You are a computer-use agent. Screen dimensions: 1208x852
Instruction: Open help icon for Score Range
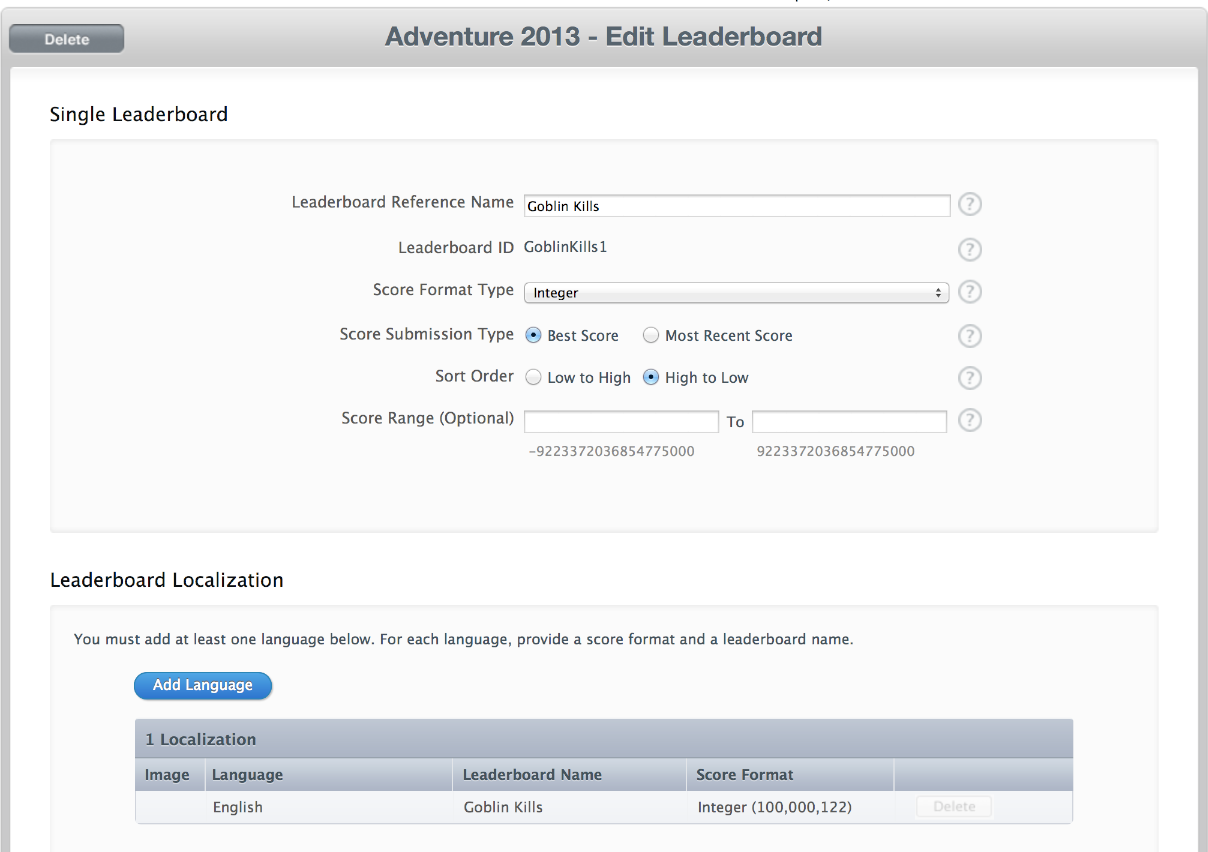coord(969,421)
